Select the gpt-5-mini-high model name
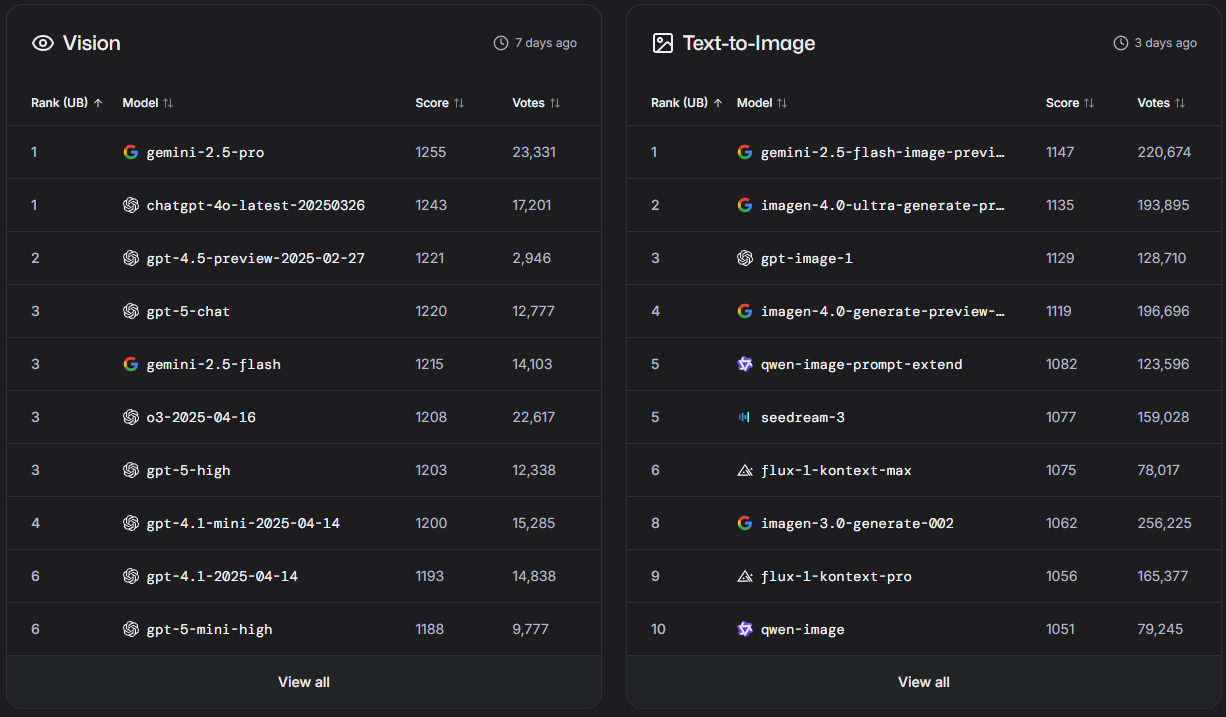Screen dimensions: 1226x717 (209, 629)
